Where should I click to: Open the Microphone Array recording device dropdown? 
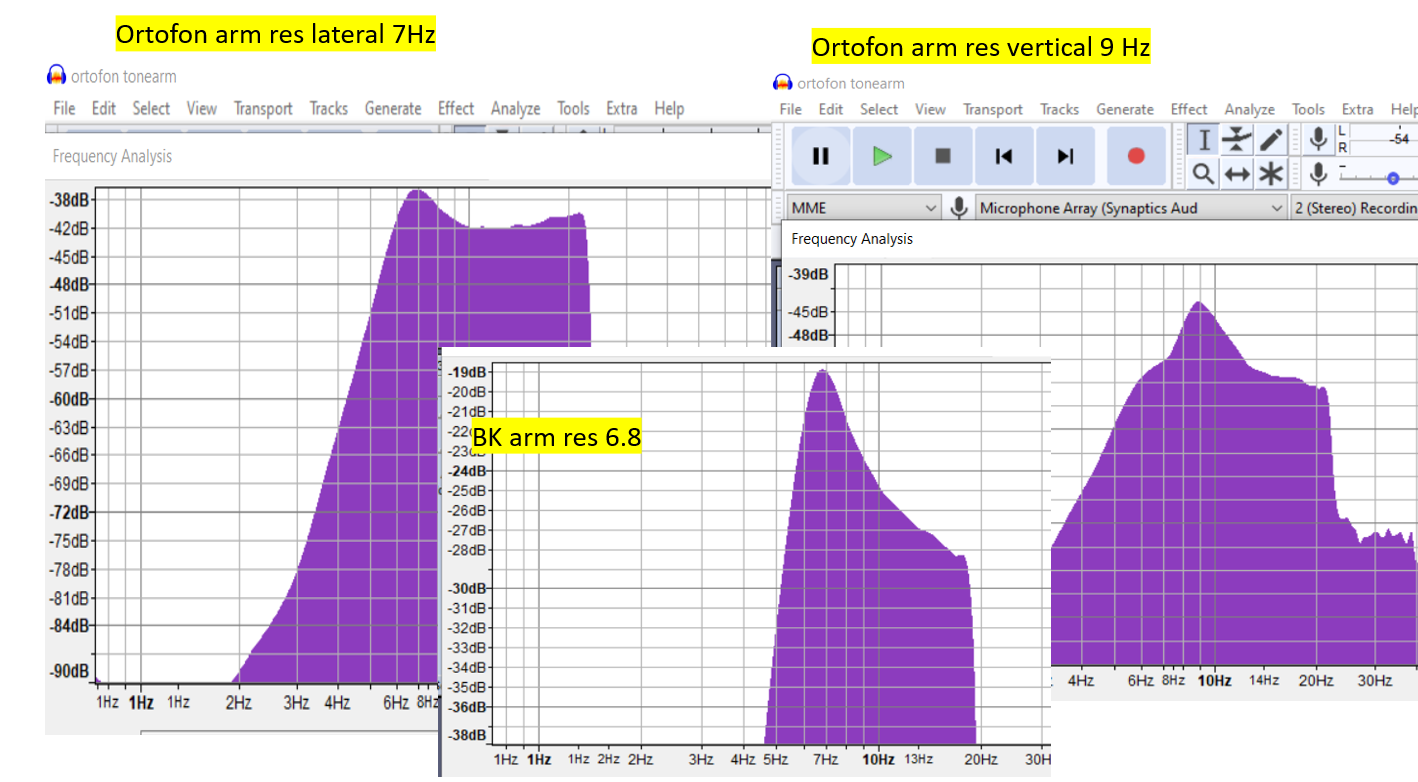click(1131, 208)
